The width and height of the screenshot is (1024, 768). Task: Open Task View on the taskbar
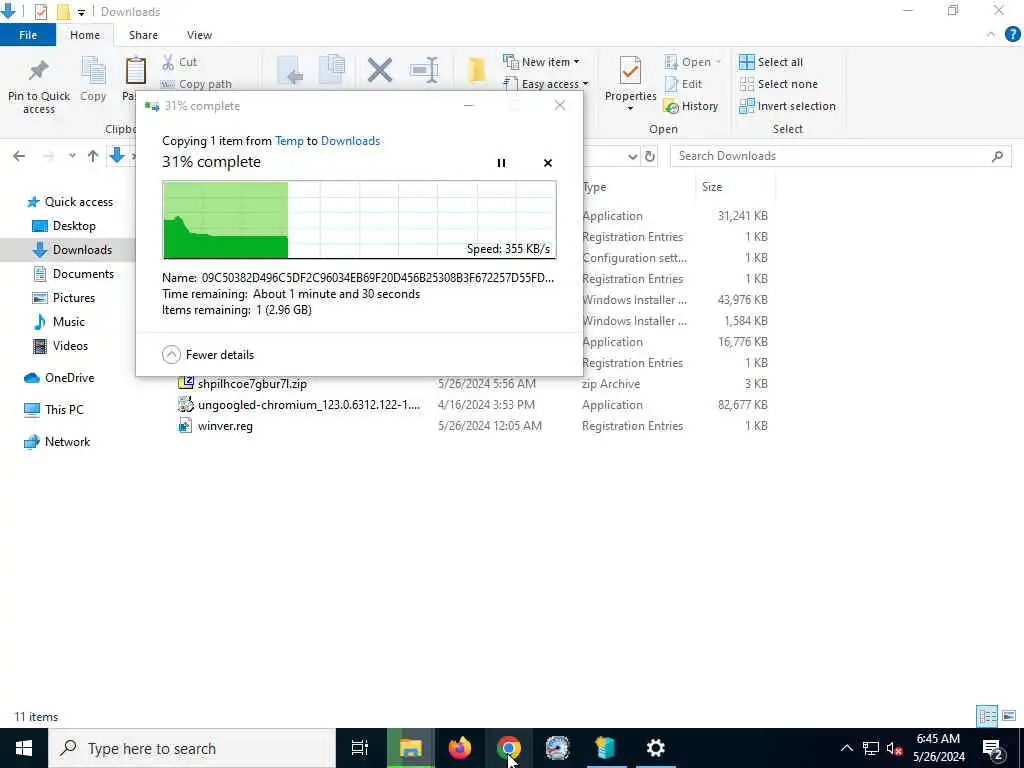tap(360, 748)
